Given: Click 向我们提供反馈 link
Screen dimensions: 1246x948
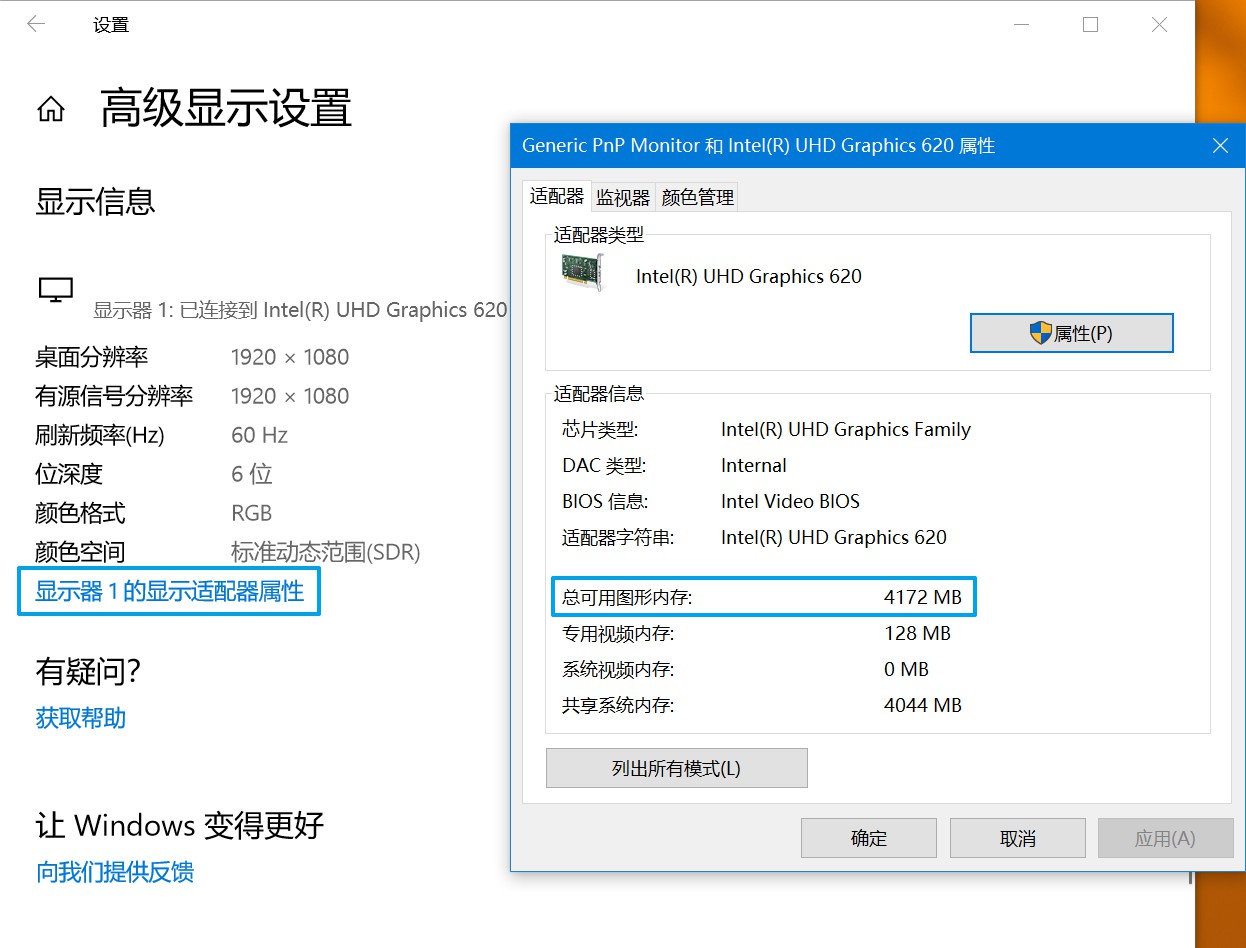Looking at the screenshot, I should [x=115, y=872].
